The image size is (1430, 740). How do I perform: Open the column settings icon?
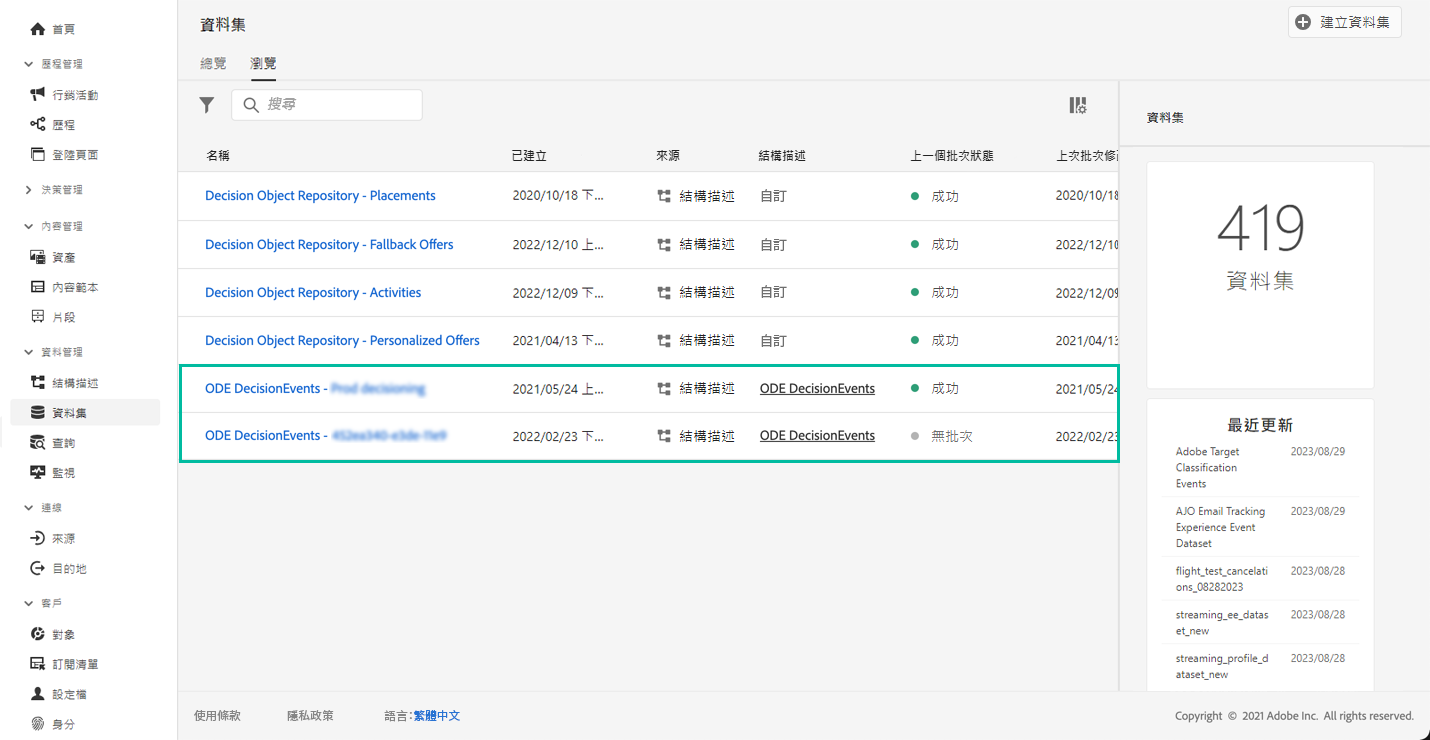click(1078, 105)
